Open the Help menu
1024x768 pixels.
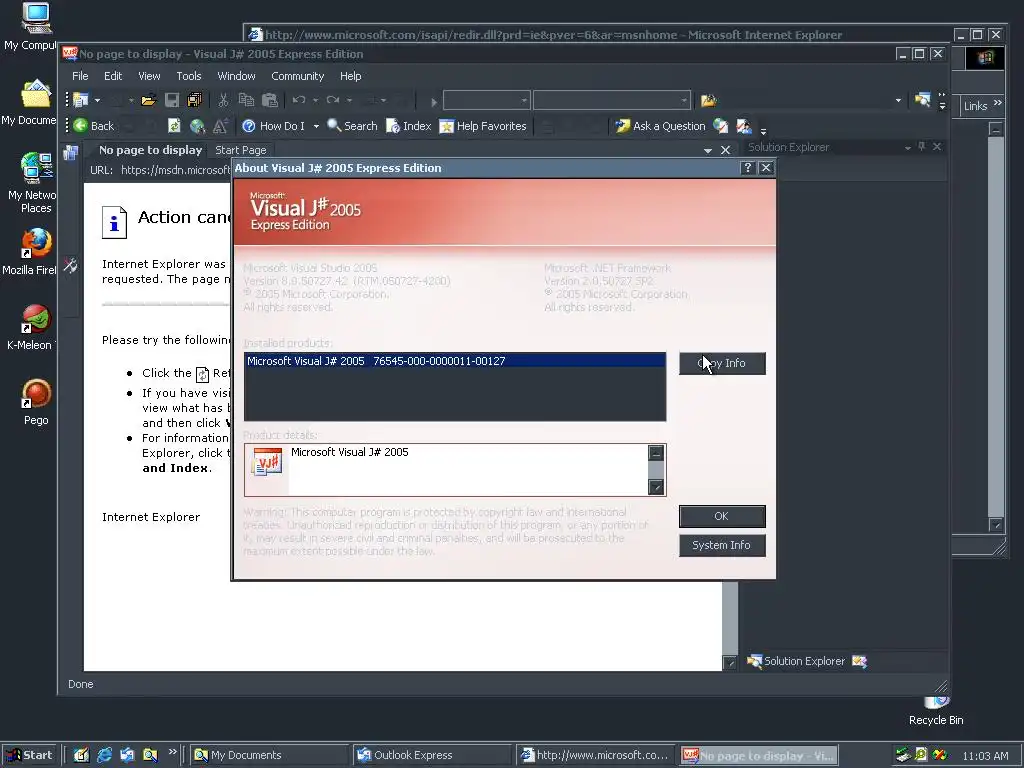351,76
